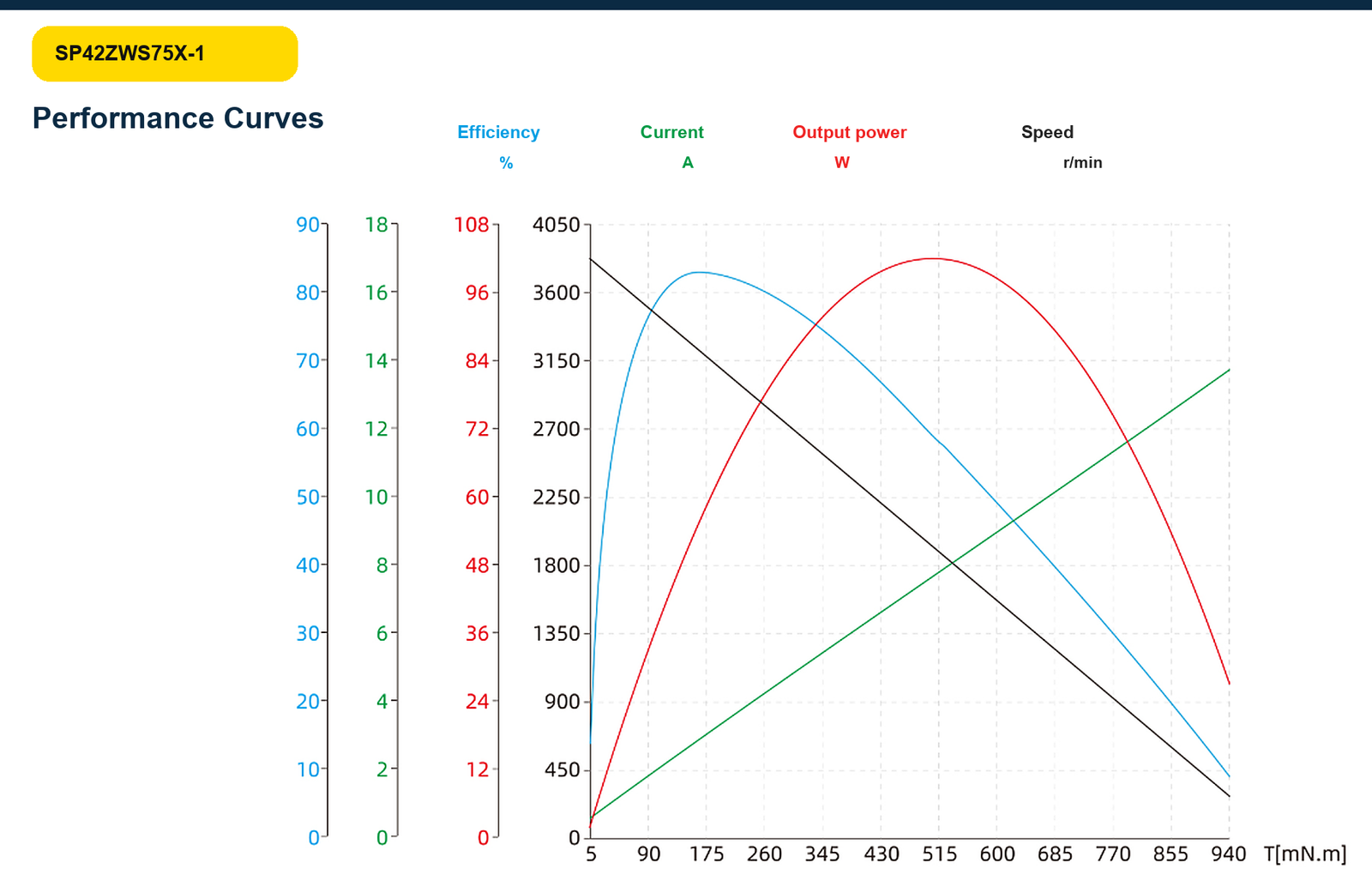The image size is (1372, 881).
Task: Click the 685 torque axis tick label
Action: [1055, 854]
